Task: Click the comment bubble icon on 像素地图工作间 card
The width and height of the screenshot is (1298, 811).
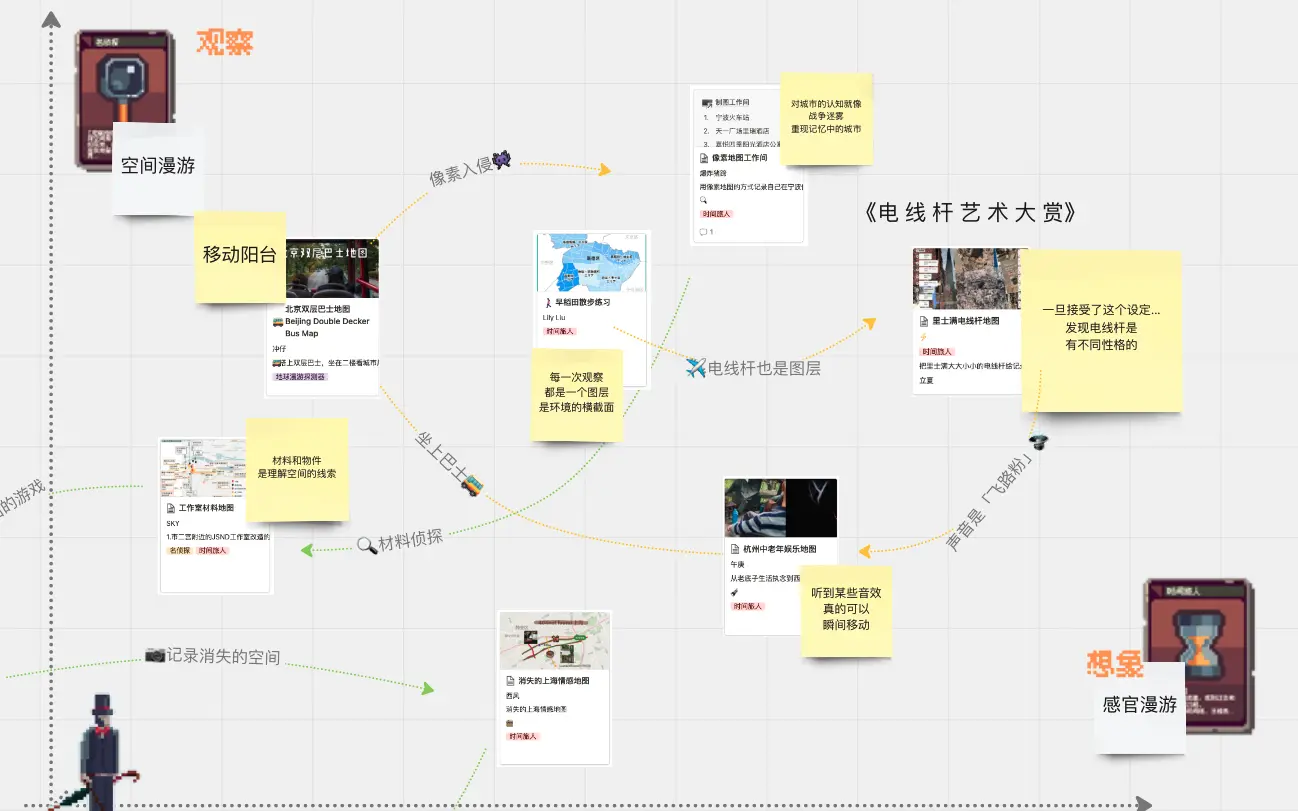Action: 704,232
